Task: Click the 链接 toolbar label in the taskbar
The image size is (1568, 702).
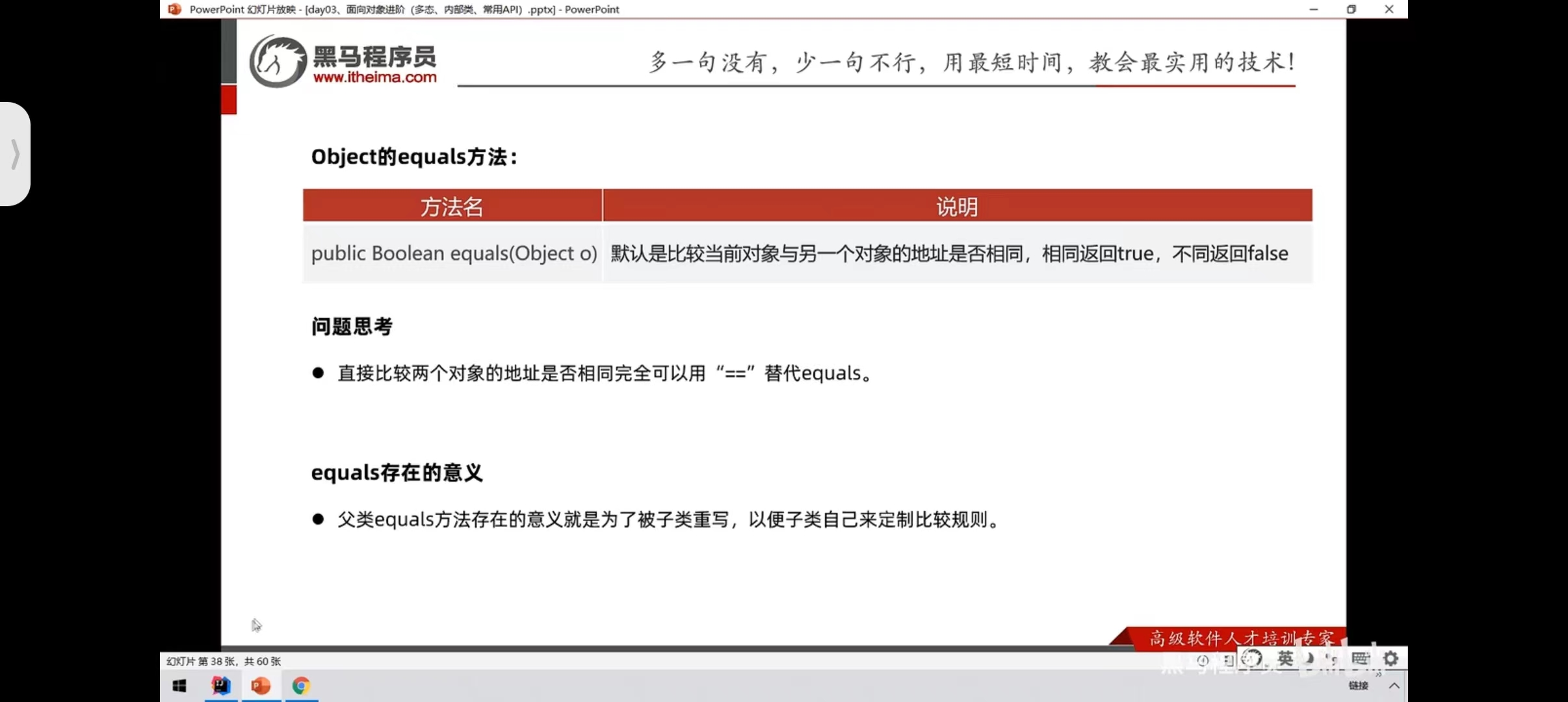Action: click(x=1358, y=686)
